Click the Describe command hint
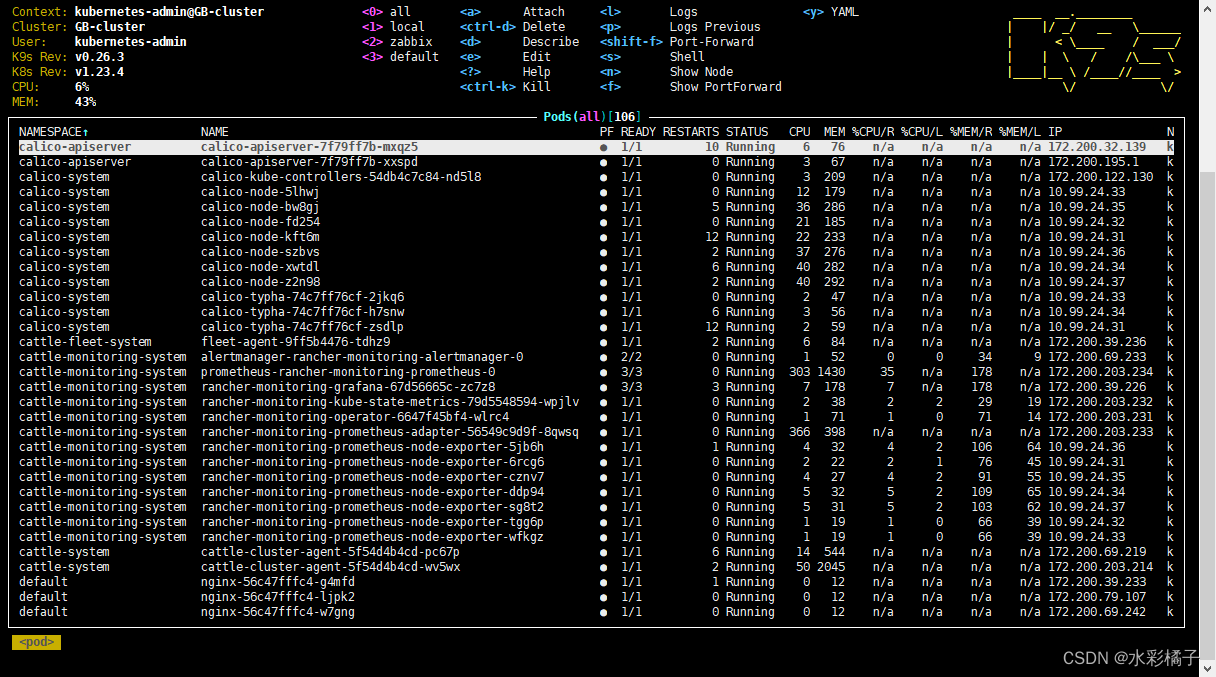 [x=519, y=42]
